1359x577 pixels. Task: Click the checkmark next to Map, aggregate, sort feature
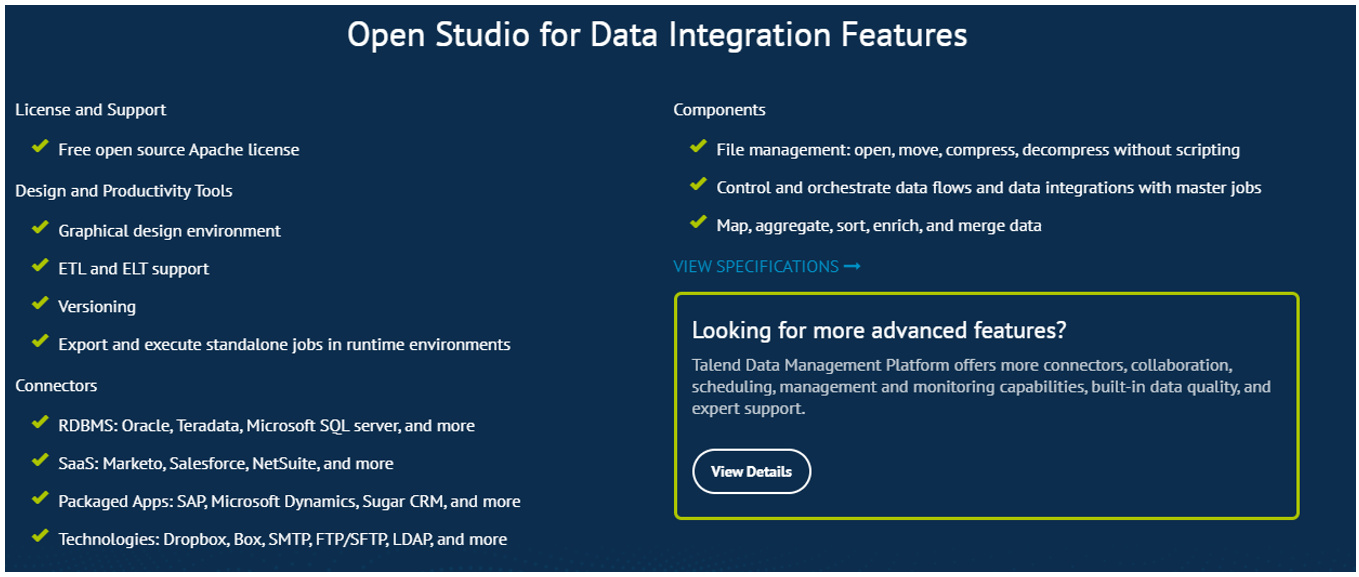tap(698, 224)
